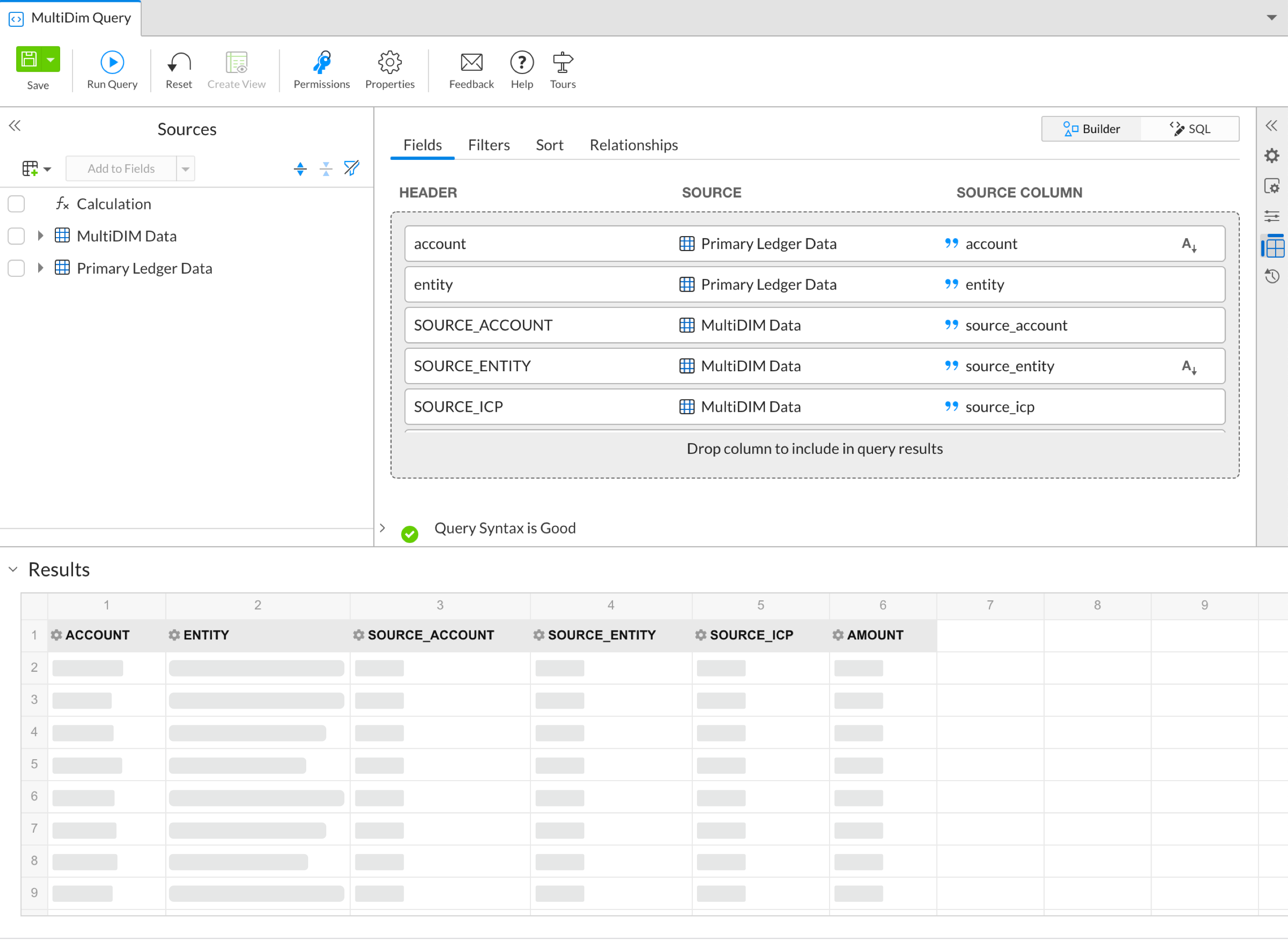Open the Permissions tool

click(x=322, y=68)
